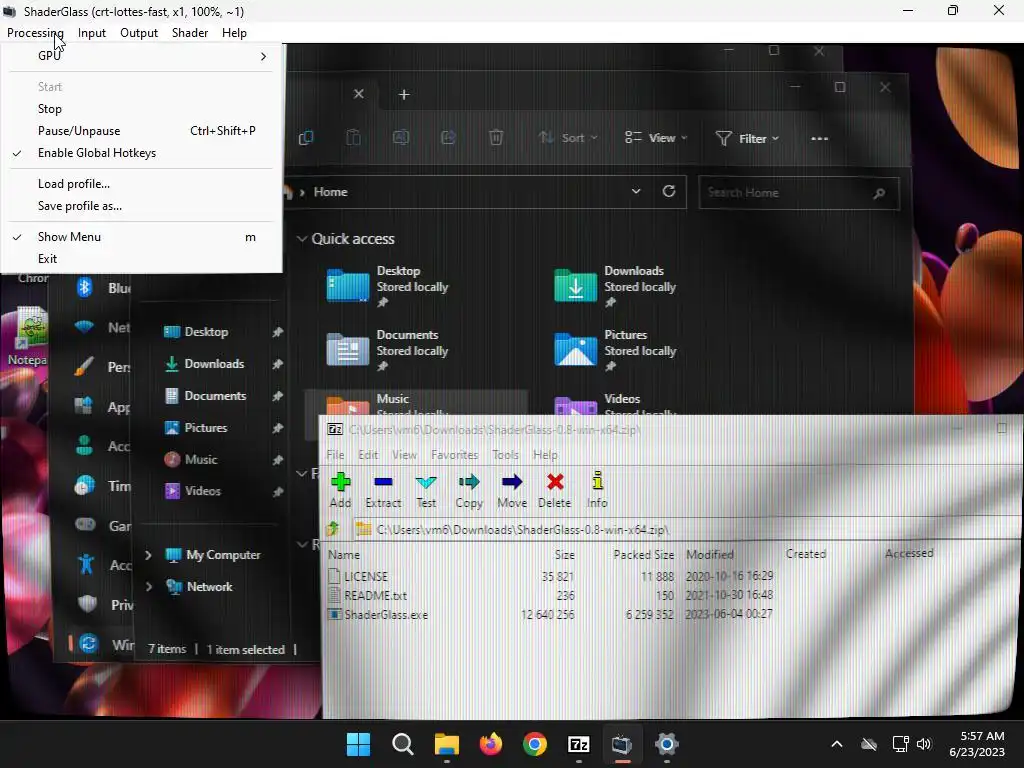Sort 7-Zip list by Packed Size
The width and height of the screenshot is (1024, 768).
(643, 554)
